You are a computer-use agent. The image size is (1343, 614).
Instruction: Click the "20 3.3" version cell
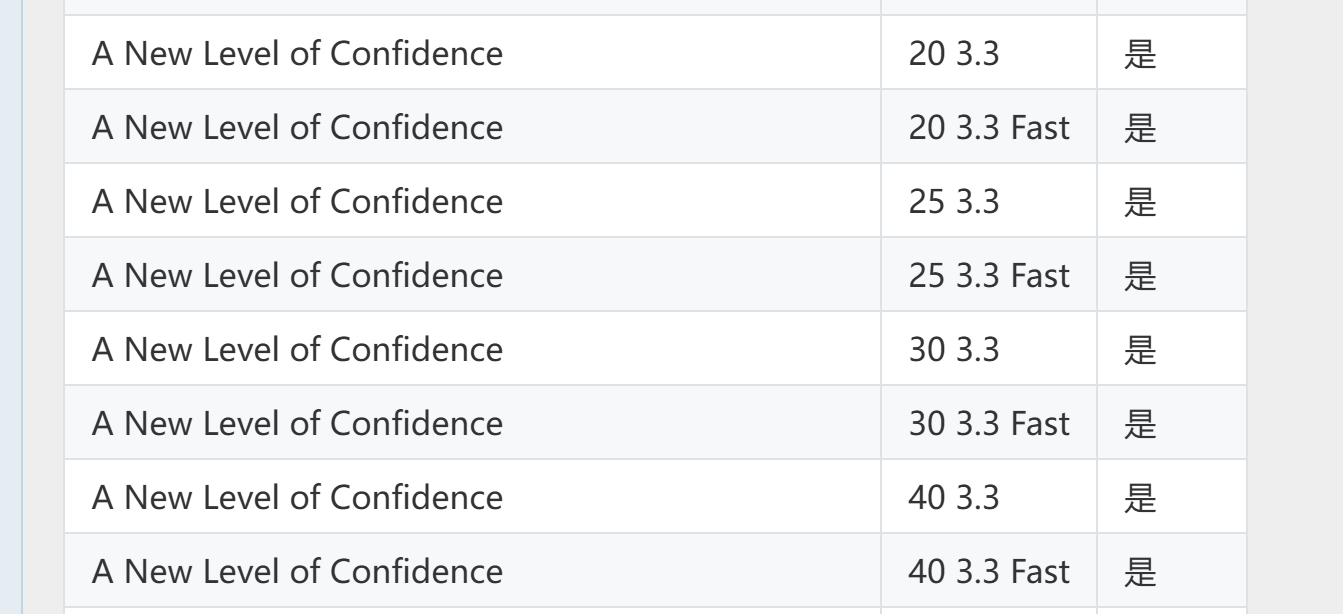[x=989, y=53]
